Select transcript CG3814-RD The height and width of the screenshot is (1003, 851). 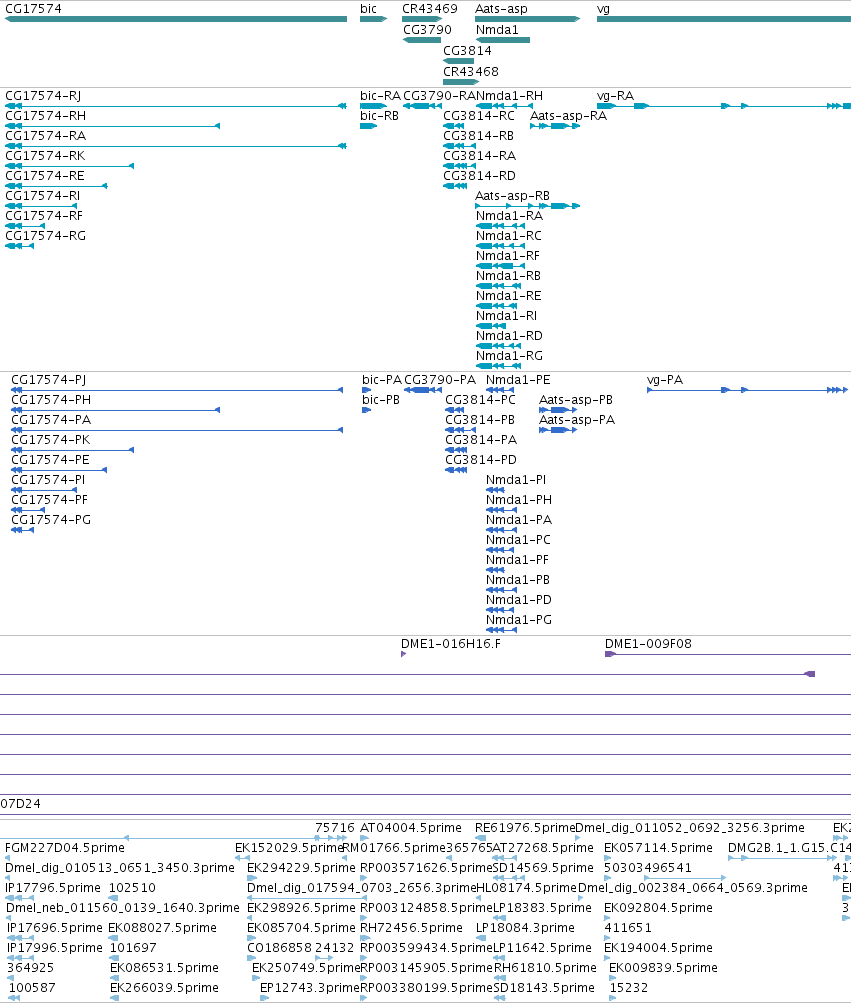[455, 186]
